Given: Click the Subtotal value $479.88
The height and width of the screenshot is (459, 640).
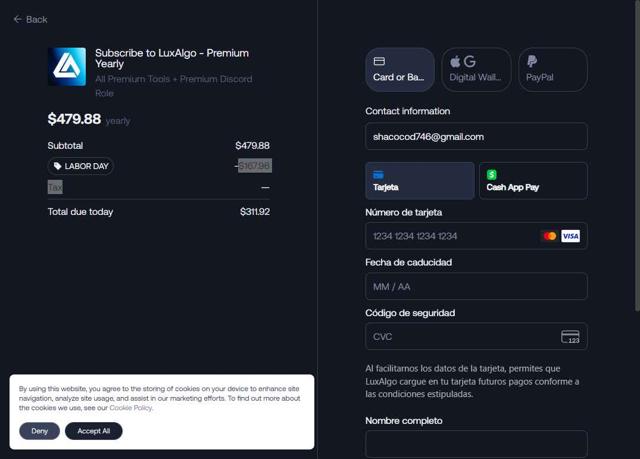Looking at the screenshot, I should pyautogui.click(x=252, y=146).
